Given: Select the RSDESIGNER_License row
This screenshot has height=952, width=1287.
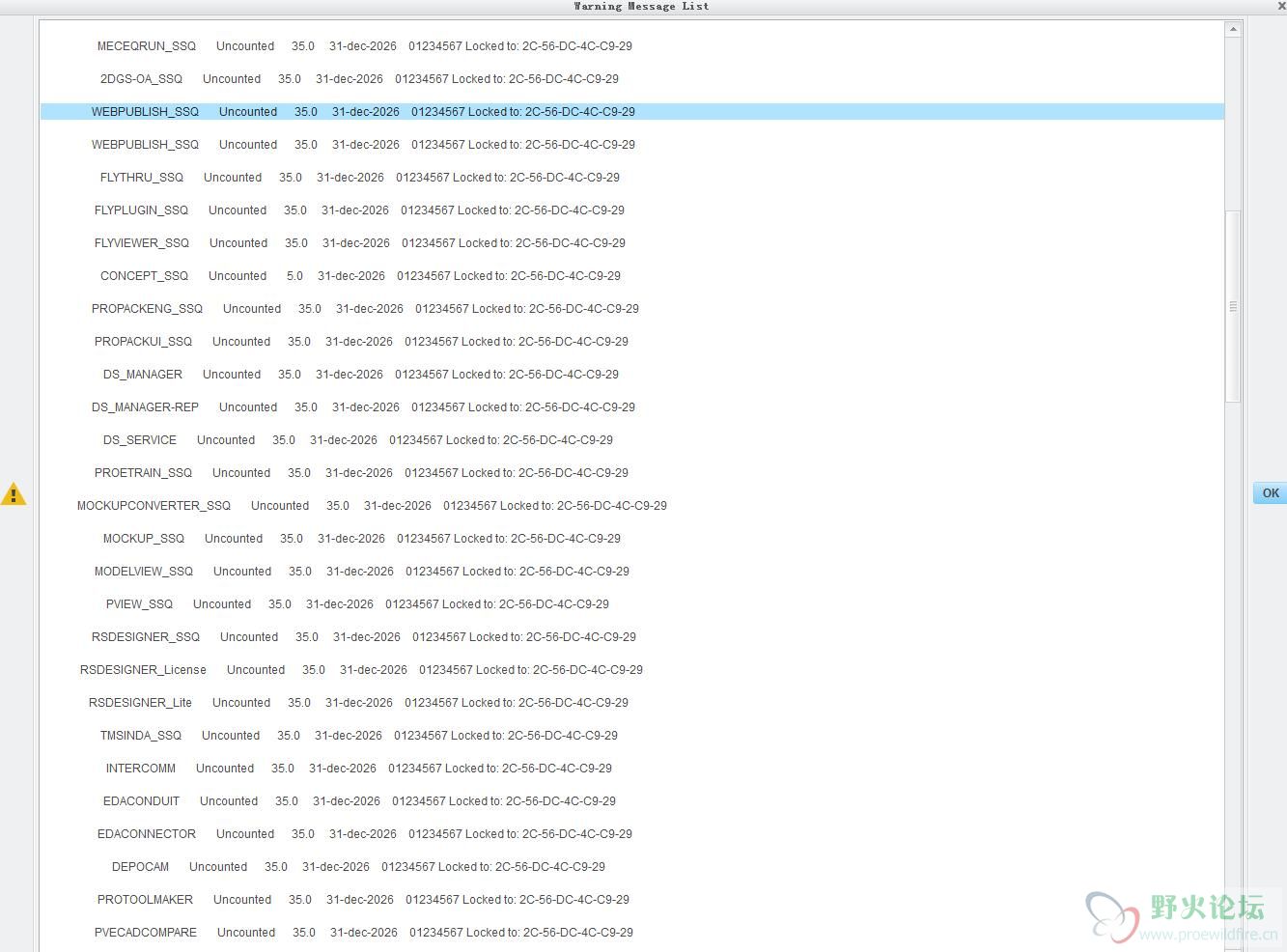Looking at the screenshot, I should pos(632,670).
